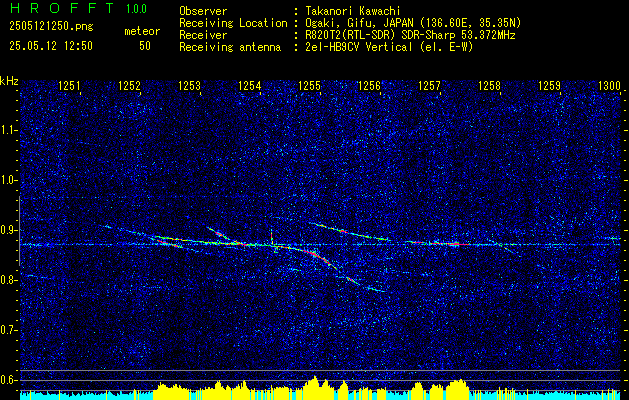Select the filename 2505121250.png

[x=51, y=27]
